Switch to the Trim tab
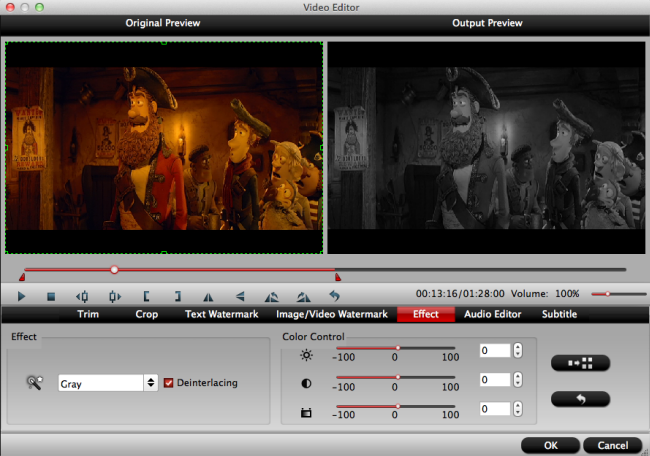The image size is (650, 456). tap(88, 314)
